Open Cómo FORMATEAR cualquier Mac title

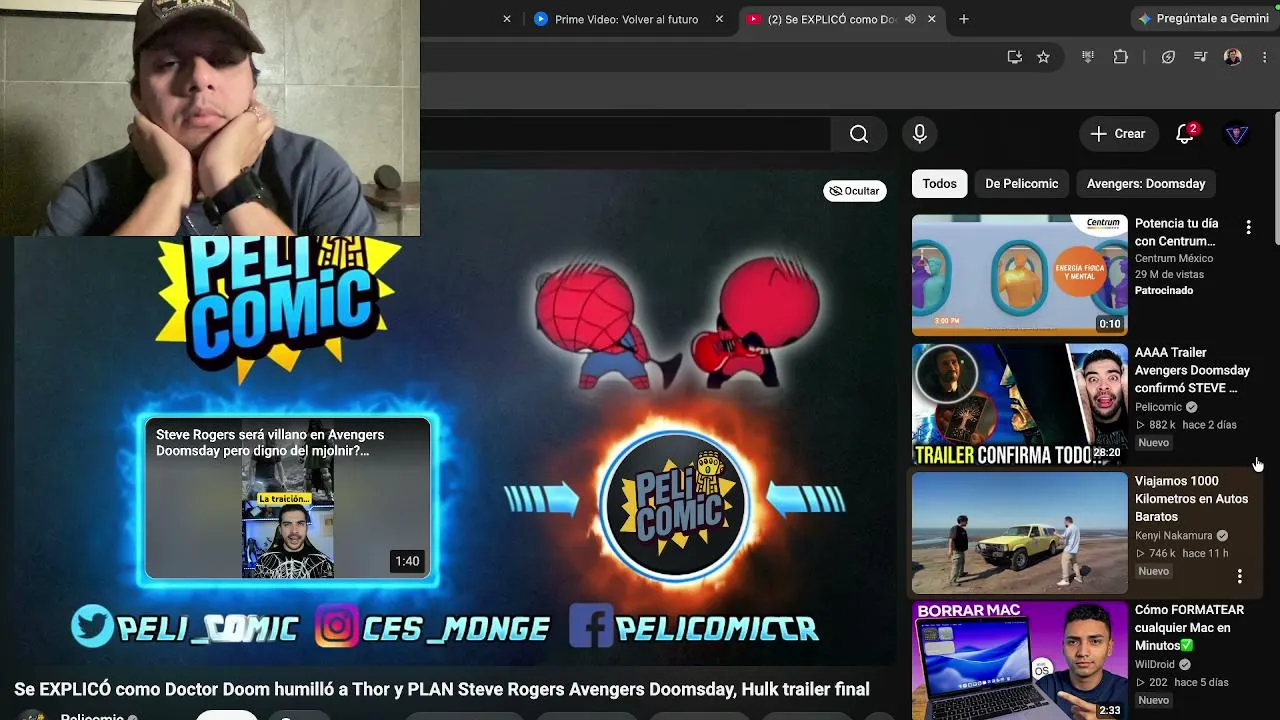(1189, 628)
